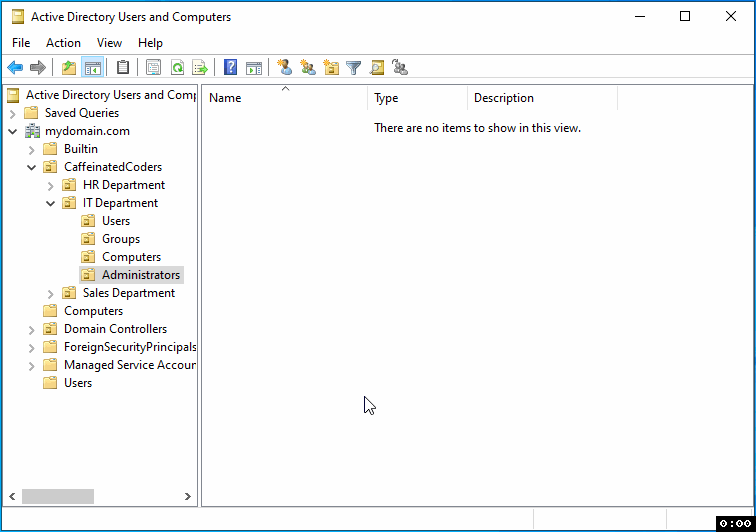Open Help with blue question mark icon
756x532 pixels.
(230, 68)
